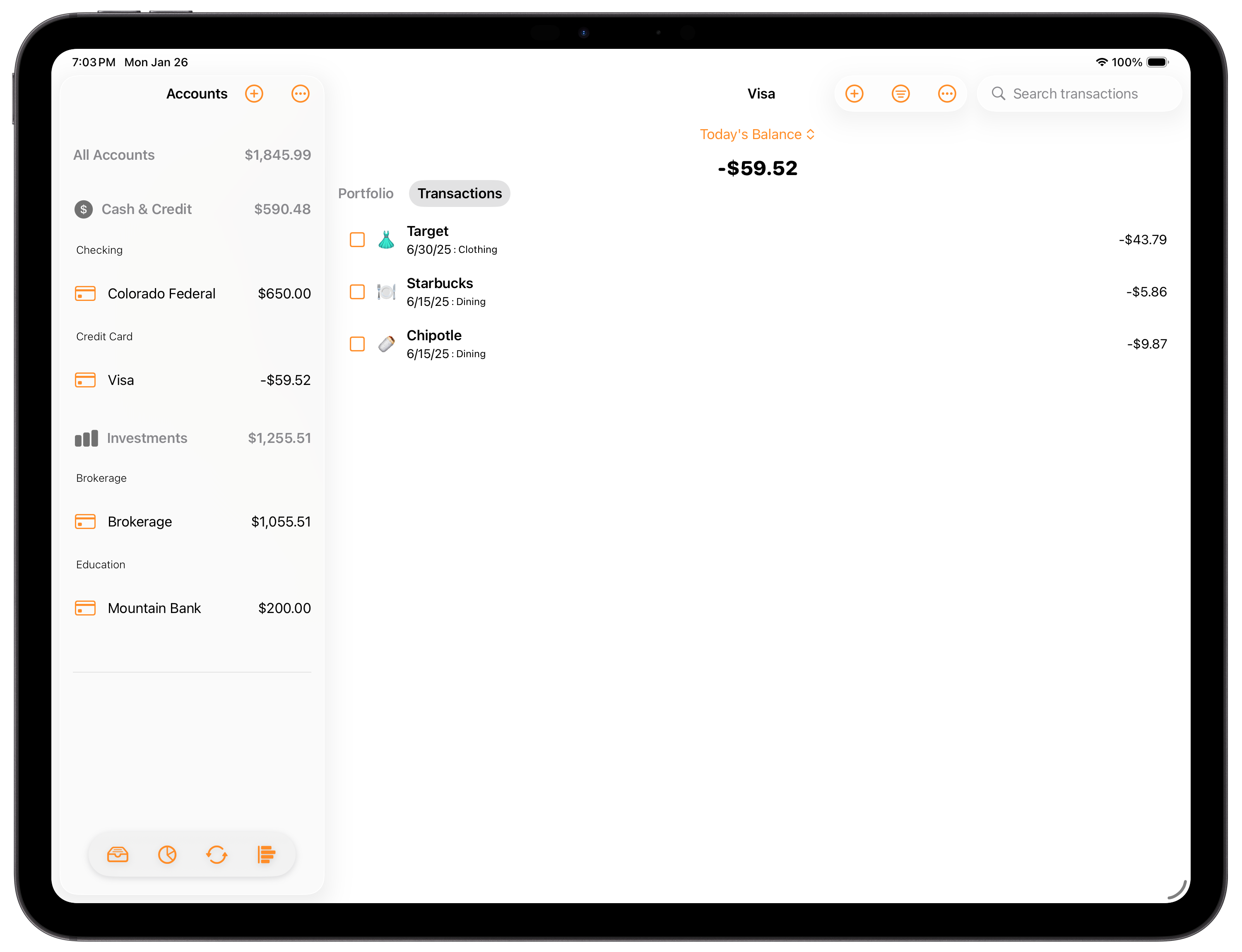
Task: Open the pie chart reports icon
Action: click(x=167, y=854)
